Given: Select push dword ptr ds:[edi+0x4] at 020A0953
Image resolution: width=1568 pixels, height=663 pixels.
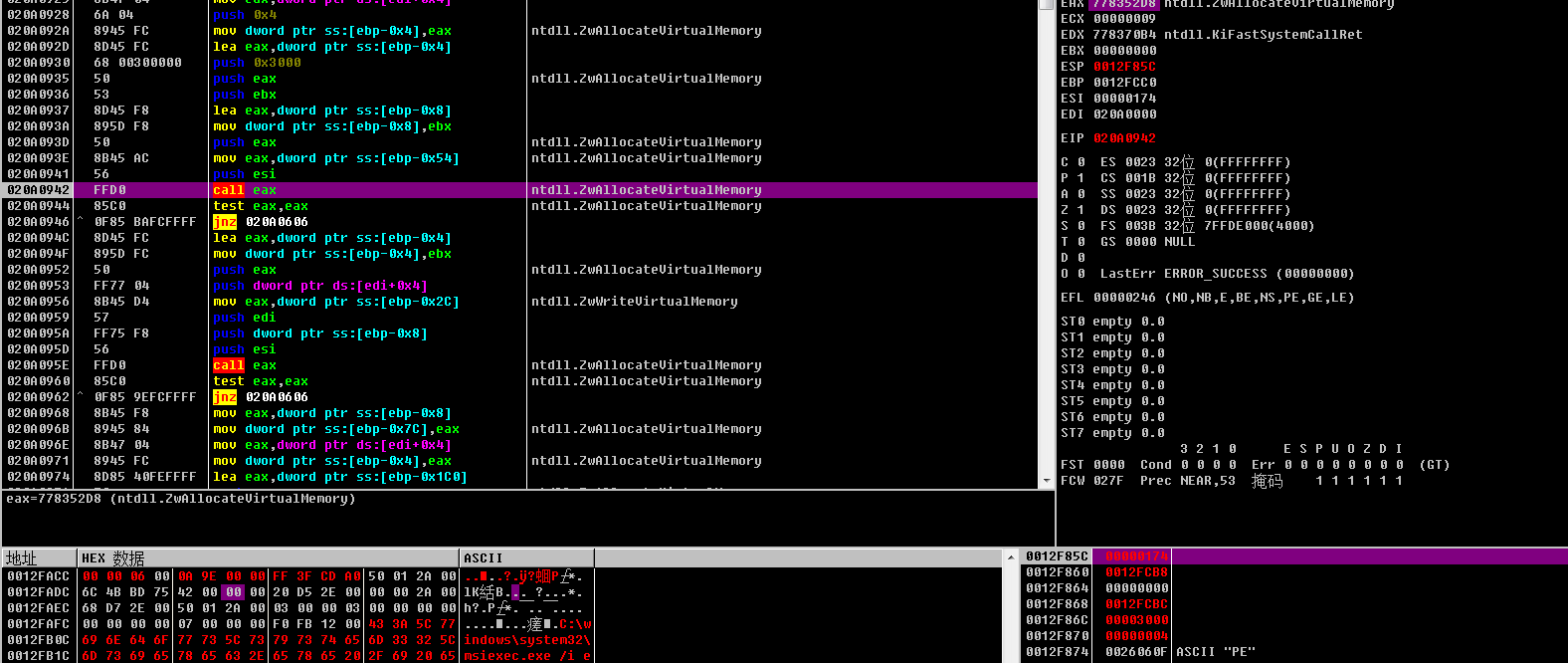Looking at the screenshot, I should pos(519,286).
